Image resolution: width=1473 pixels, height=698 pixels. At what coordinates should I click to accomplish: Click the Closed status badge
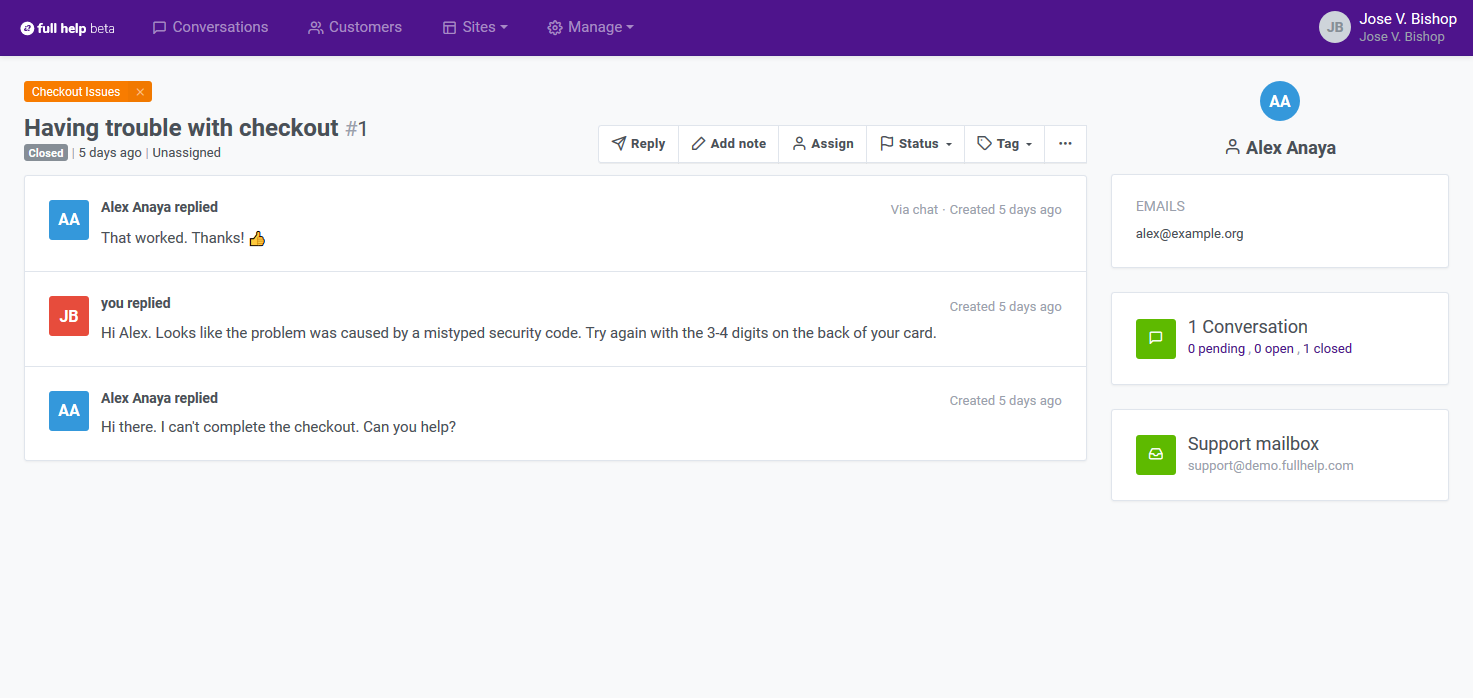46,153
